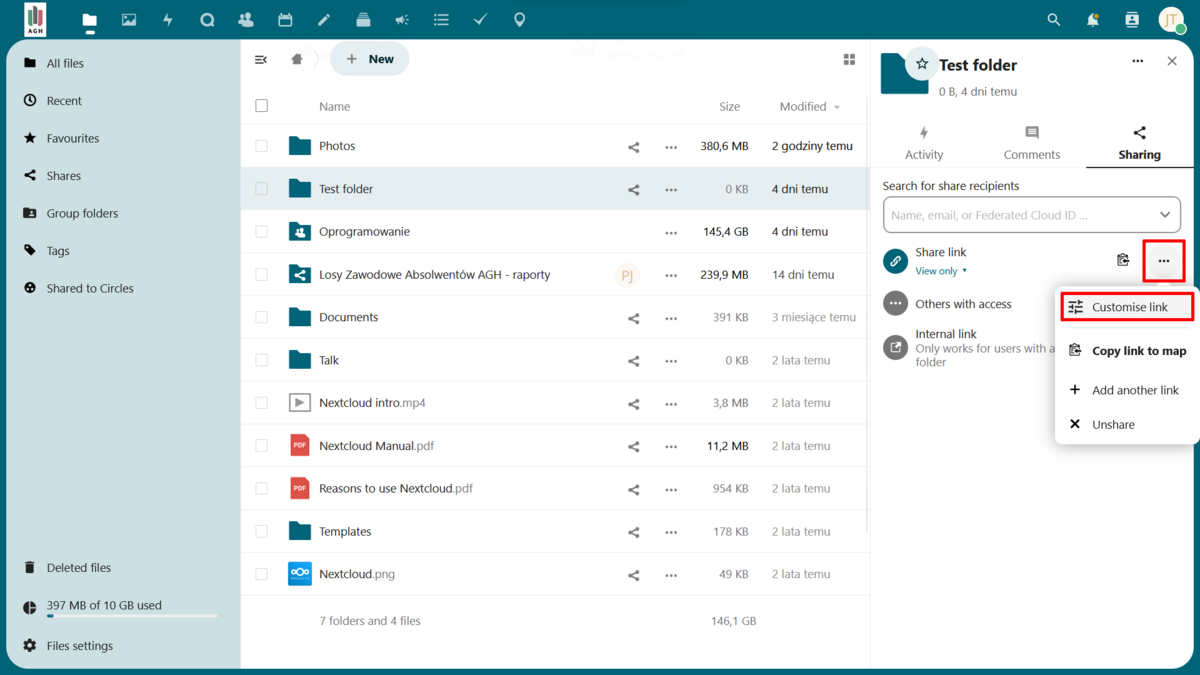Switch to the Comments tab
Screen dimensions: 1200x675
pos(1031,143)
